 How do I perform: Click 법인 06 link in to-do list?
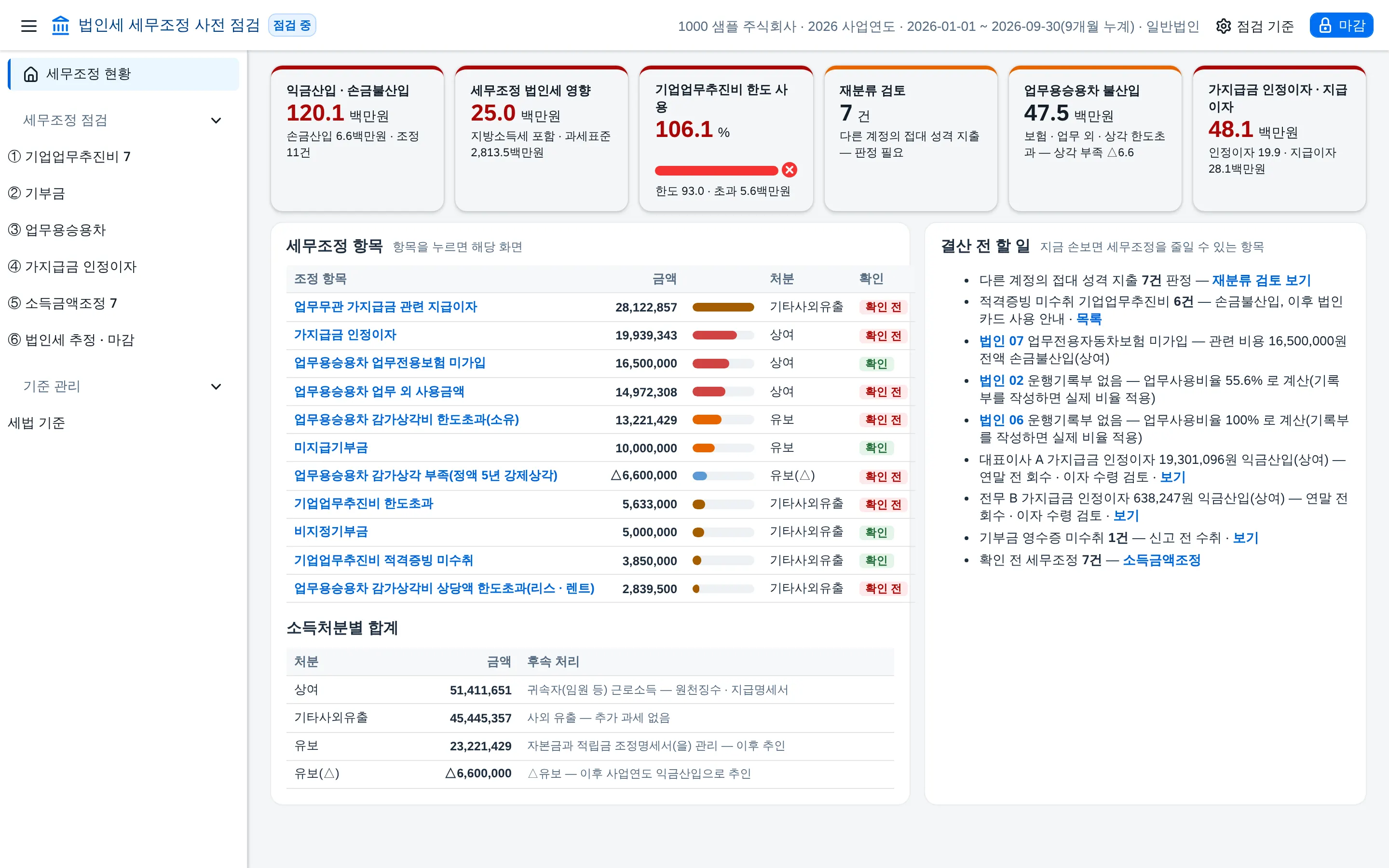[1001, 420]
